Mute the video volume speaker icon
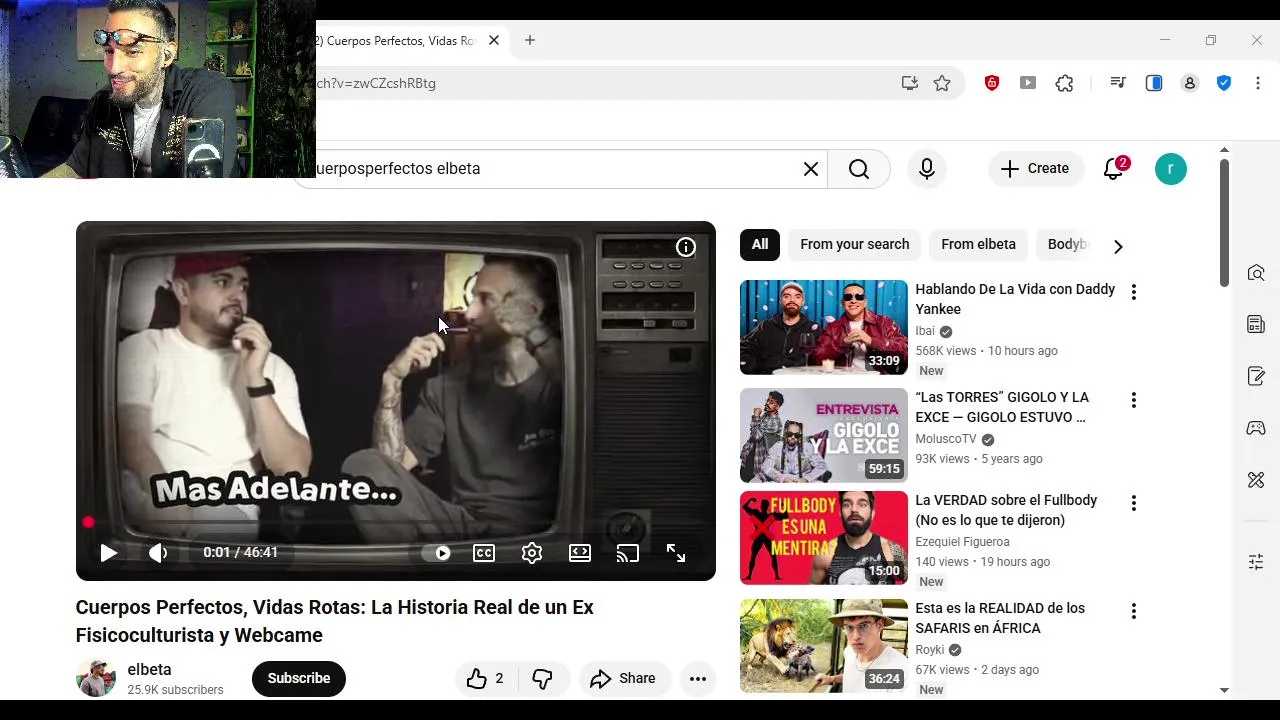 point(158,553)
